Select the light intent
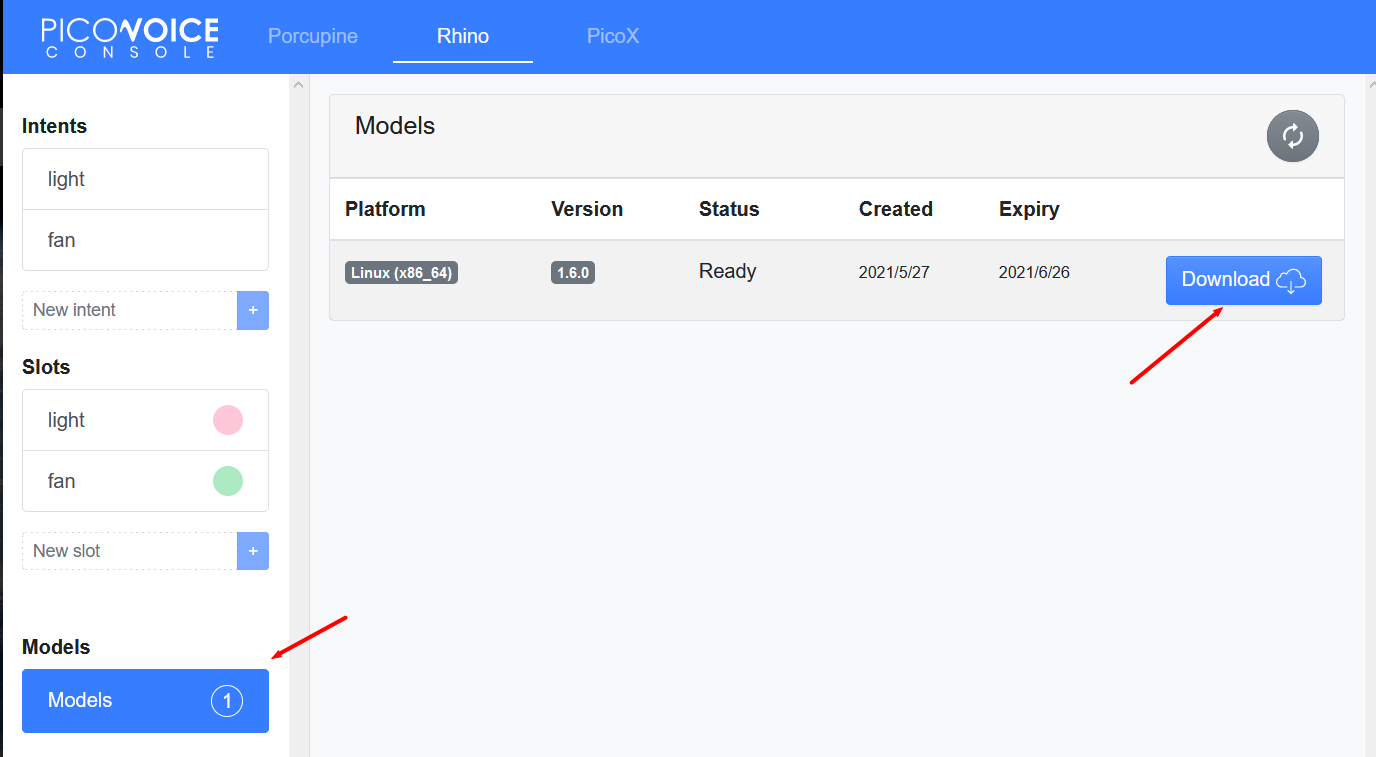 [x=145, y=179]
